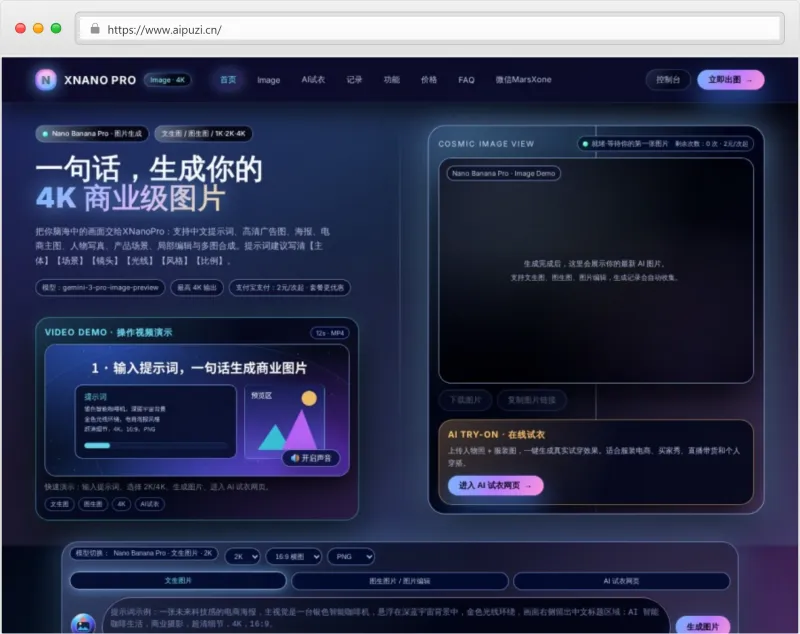Open the 首页 nav item

[x=228, y=80]
